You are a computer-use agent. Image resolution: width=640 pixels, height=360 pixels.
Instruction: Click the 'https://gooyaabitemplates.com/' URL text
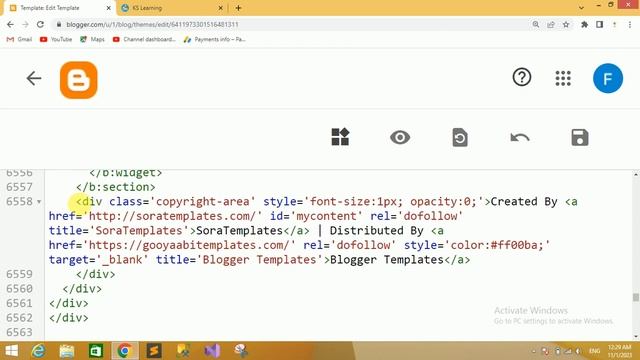coord(189,245)
